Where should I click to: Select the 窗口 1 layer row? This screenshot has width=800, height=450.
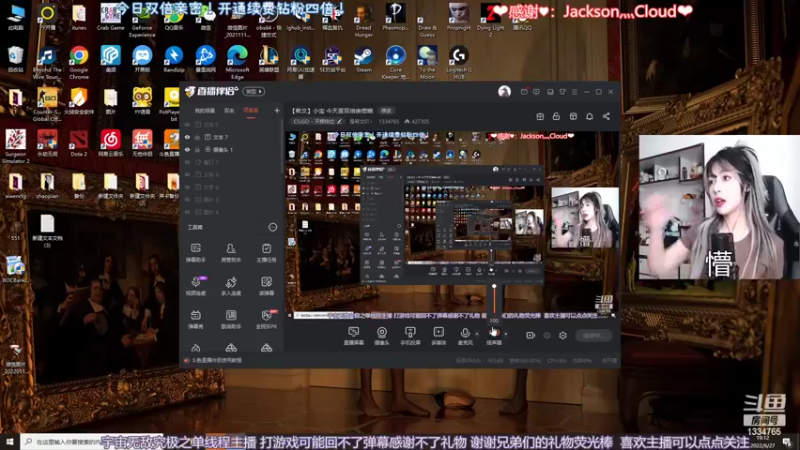coord(232,162)
